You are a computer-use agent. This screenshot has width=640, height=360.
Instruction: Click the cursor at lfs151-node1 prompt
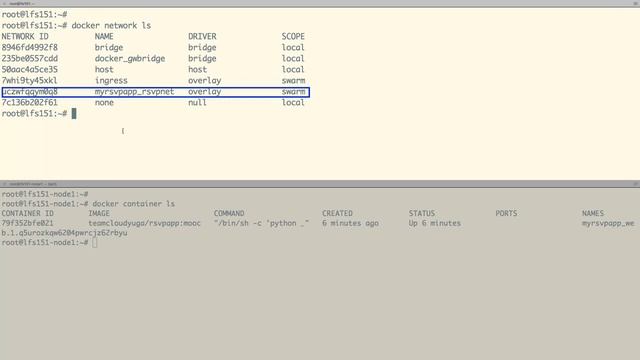click(95, 243)
